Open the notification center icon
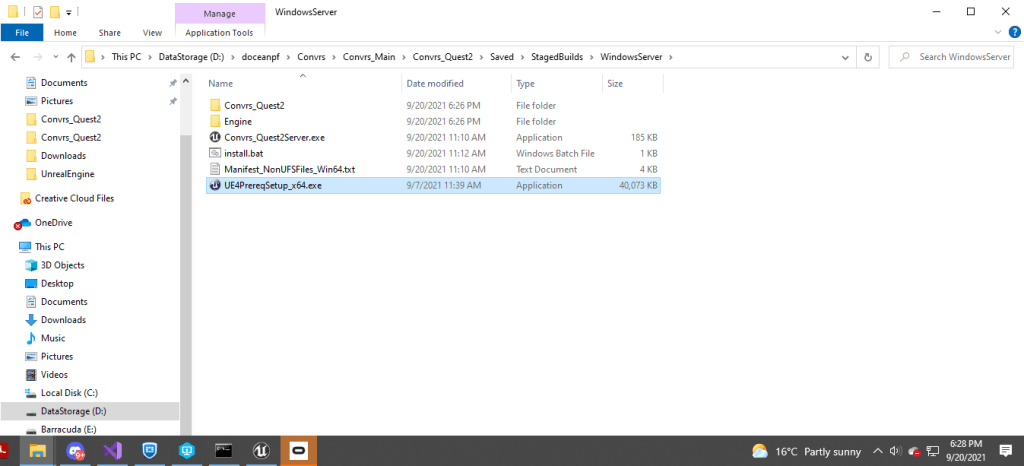This screenshot has height=466, width=1024. pyautogui.click(x=1003, y=450)
